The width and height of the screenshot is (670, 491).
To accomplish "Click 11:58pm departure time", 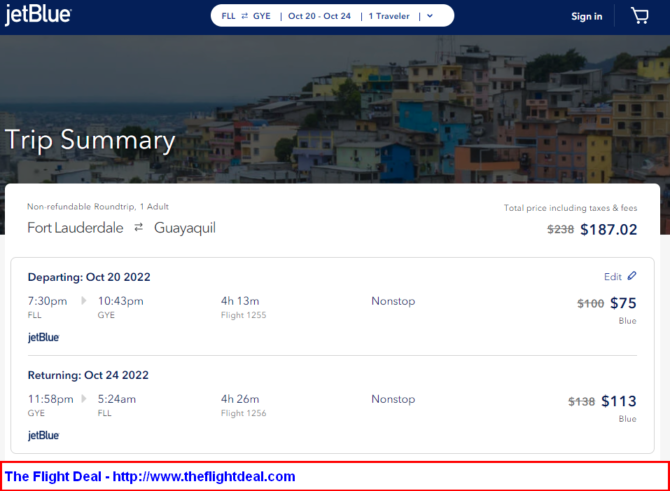I will coord(50,399).
